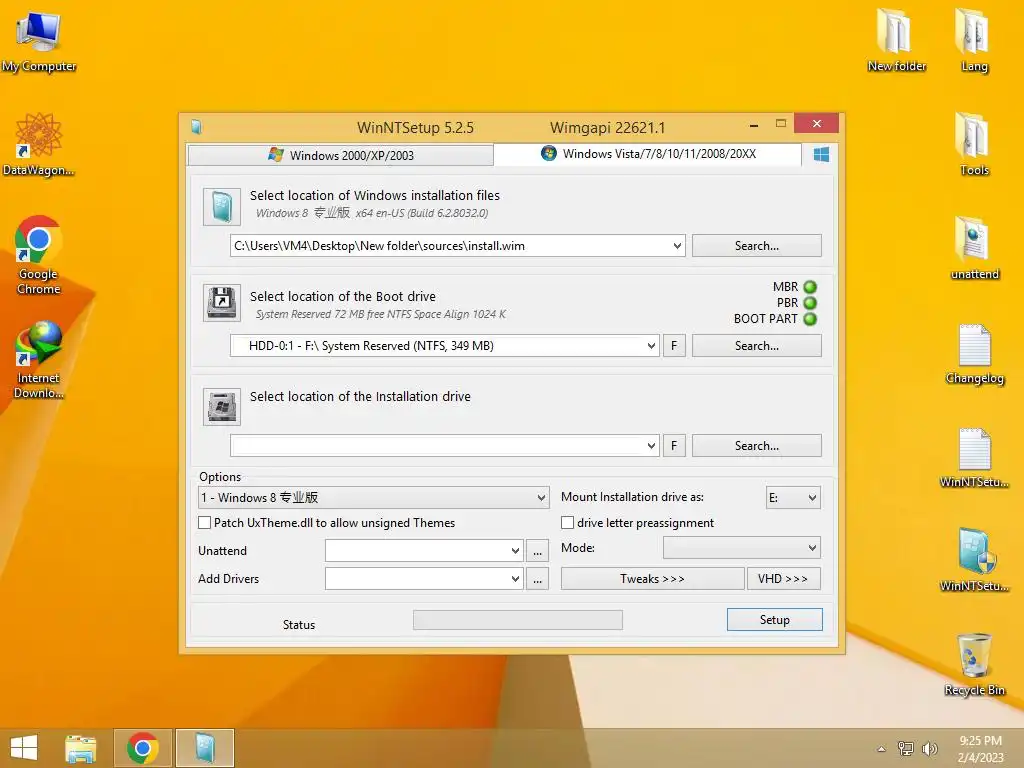Open the Tools folder on the desktop

coord(974,145)
